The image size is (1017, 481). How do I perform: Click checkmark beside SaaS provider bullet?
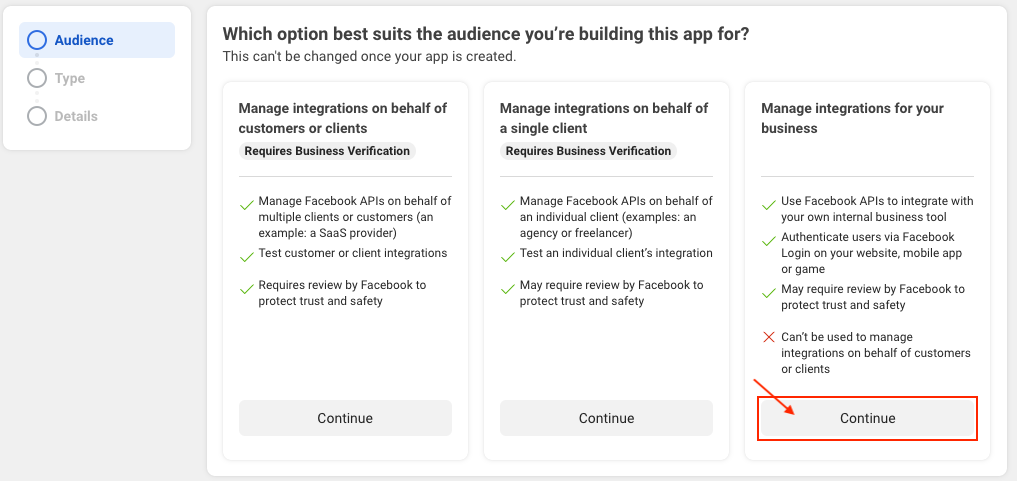click(246, 205)
